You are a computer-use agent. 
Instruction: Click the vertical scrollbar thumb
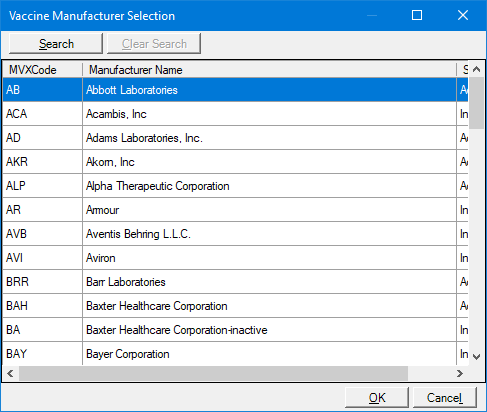[476, 103]
